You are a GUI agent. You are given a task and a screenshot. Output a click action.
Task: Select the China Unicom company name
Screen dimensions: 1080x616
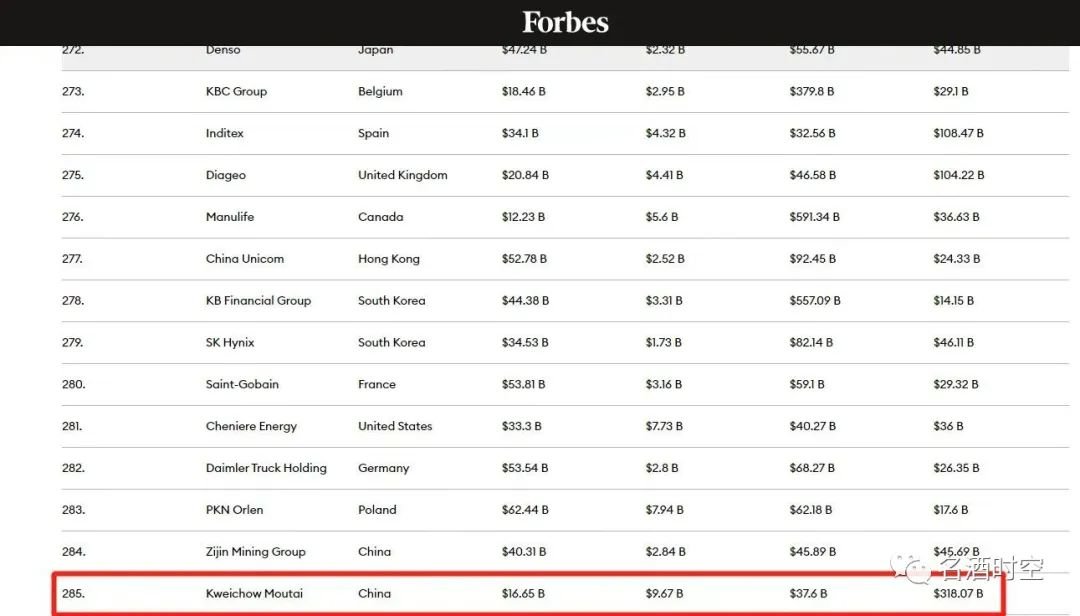click(x=245, y=259)
